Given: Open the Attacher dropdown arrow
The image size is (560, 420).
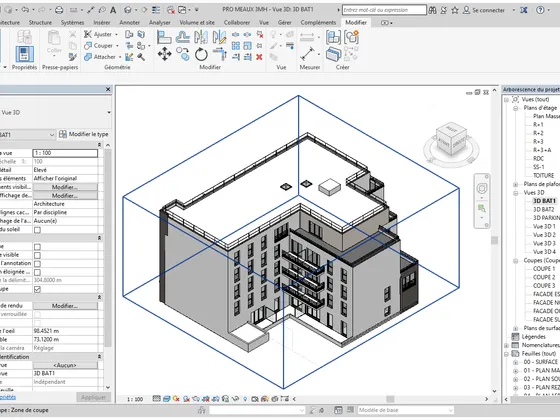Looking at the screenshot, I should (x=120, y=57).
